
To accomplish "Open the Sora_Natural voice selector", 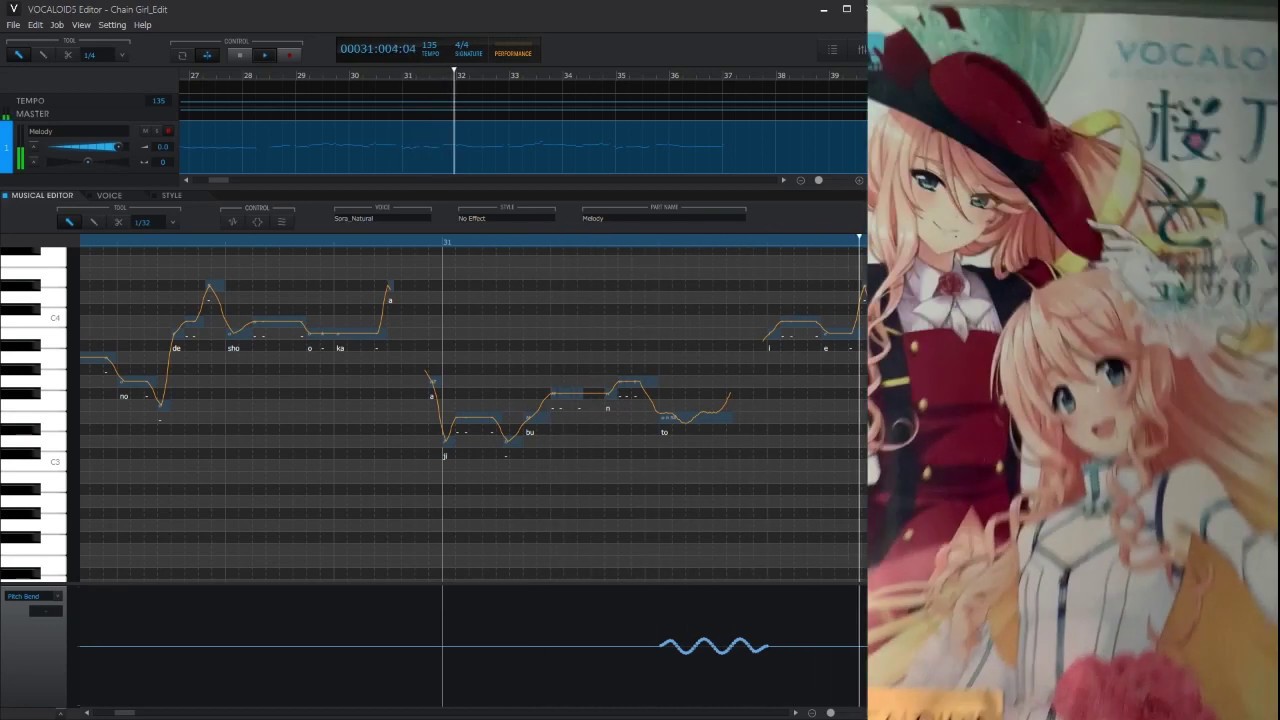I will 383,218.
